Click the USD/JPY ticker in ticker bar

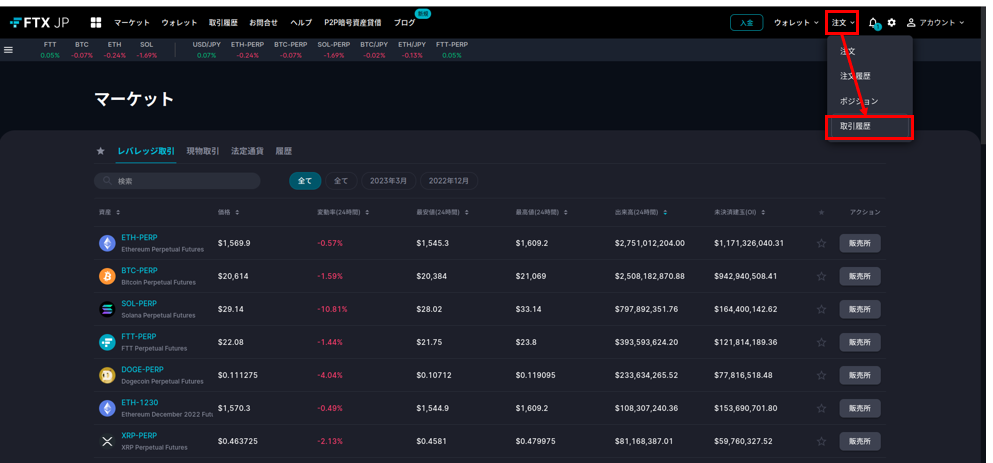206,50
